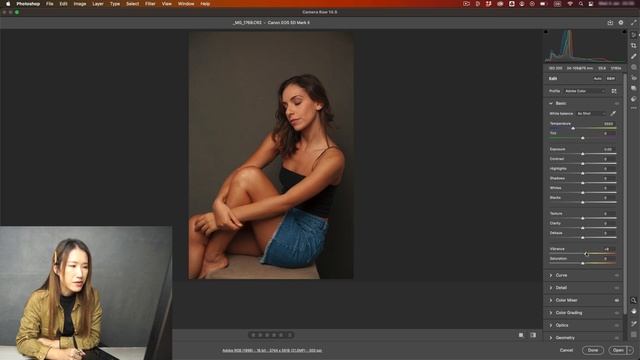The width and height of the screenshot is (640, 360).
Task: Toggle Detail panel visibility eye
Action: coord(617,288)
